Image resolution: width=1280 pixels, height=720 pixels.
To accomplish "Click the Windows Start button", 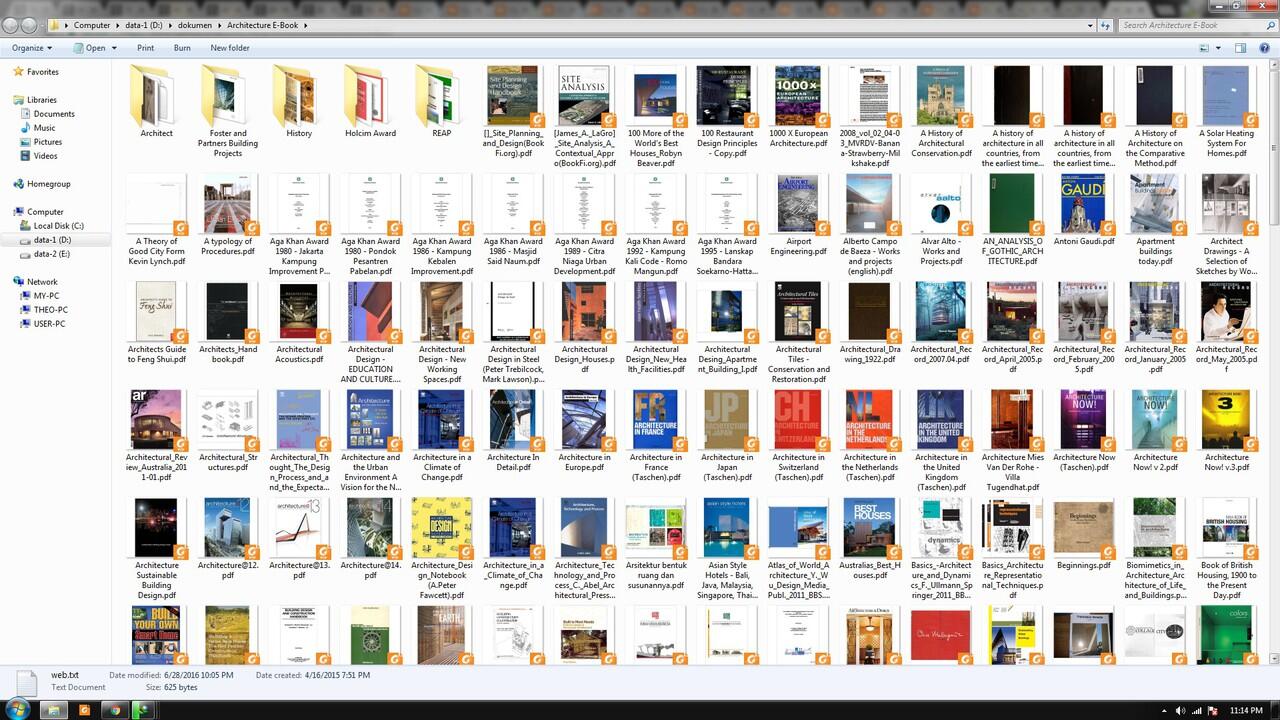I will [x=19, y=710].
